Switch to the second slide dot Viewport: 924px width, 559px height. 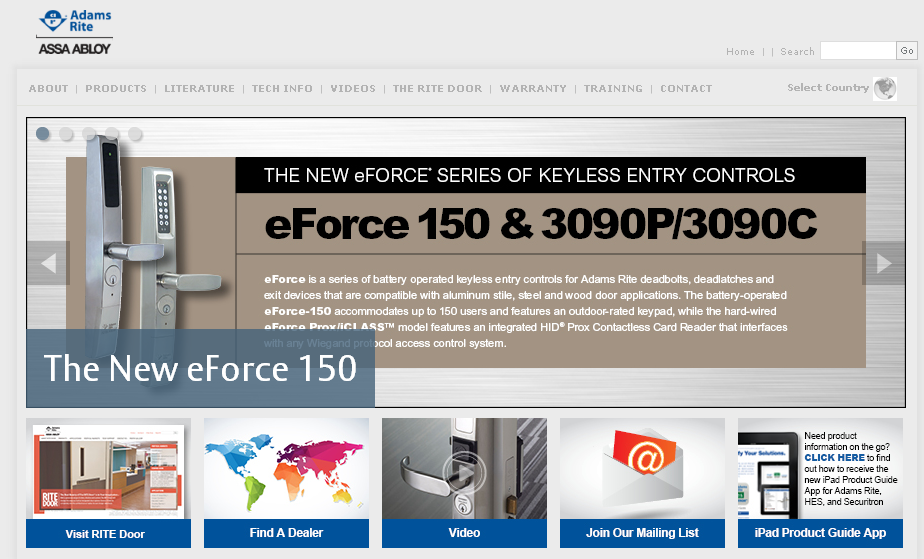(66, 133)
